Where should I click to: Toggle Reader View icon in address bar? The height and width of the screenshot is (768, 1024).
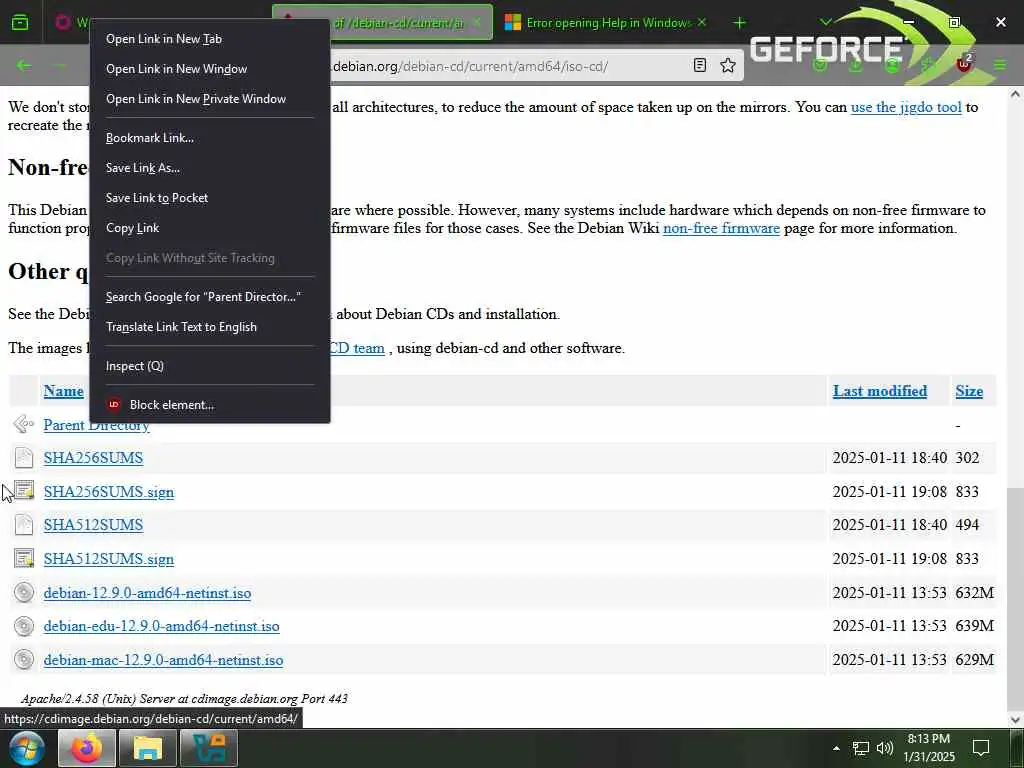click(x=699, y=65)
